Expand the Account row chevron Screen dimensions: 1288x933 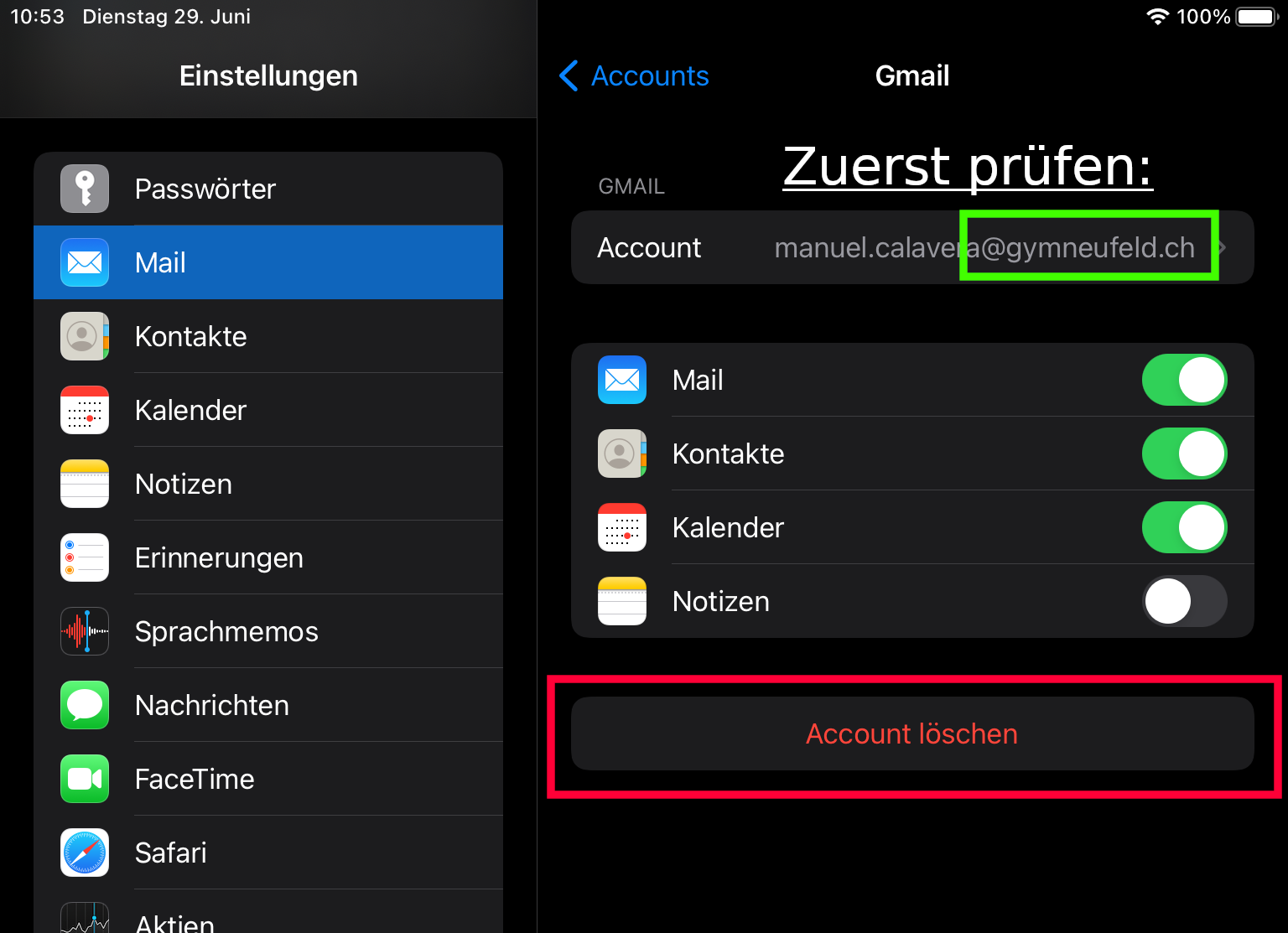pos(1223,247)
